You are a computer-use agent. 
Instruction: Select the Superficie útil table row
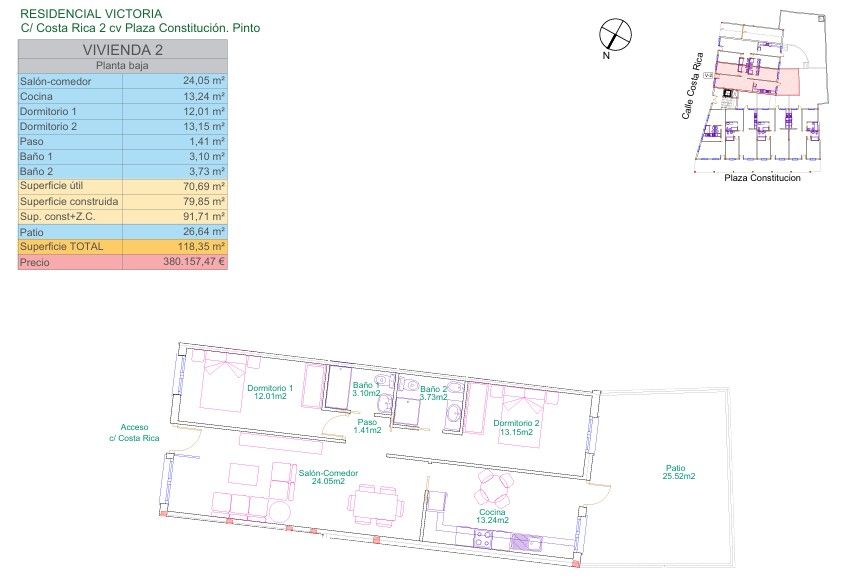pyautogui.click(x=123, y=186)
